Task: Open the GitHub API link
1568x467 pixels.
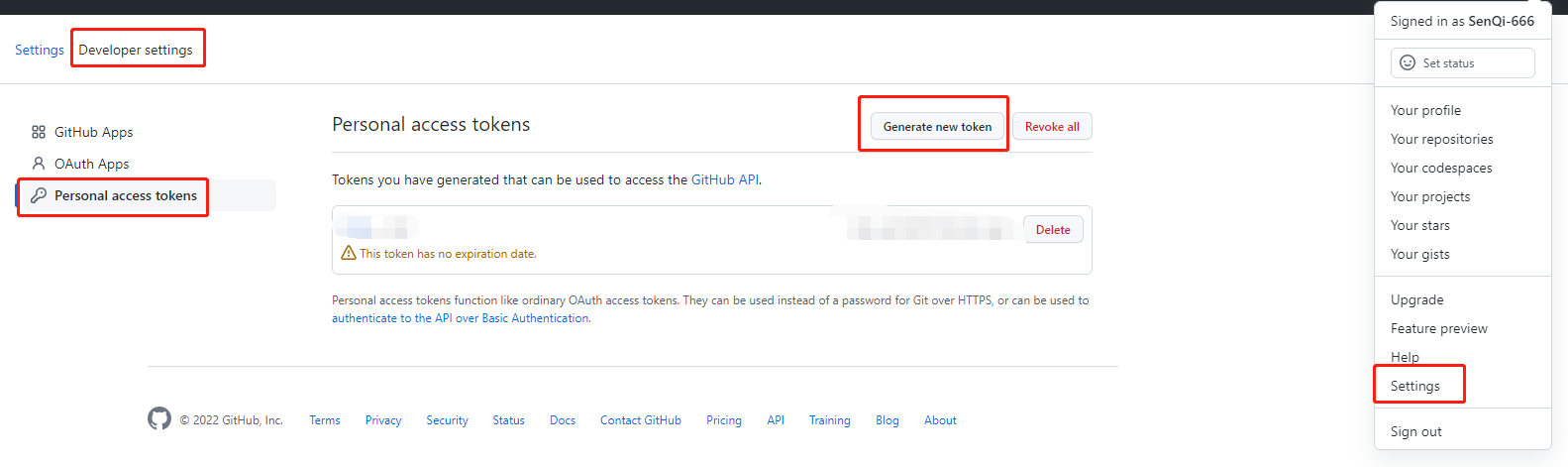Action: (x=725, y=179)
